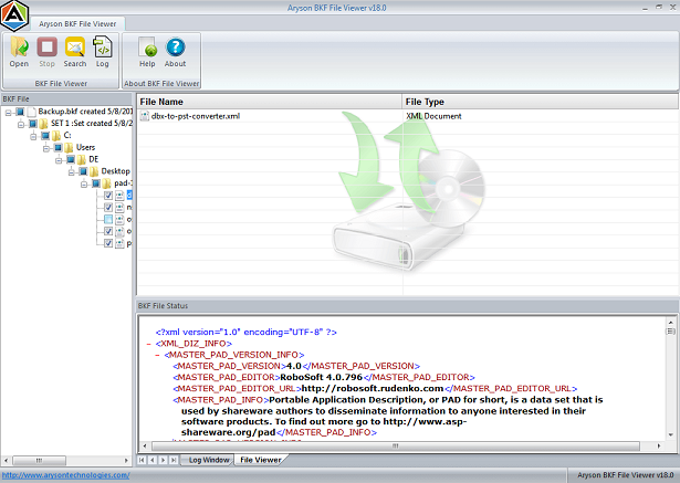
Task: Switch to the Log Window tab
Action: click(x=209, y=460)
